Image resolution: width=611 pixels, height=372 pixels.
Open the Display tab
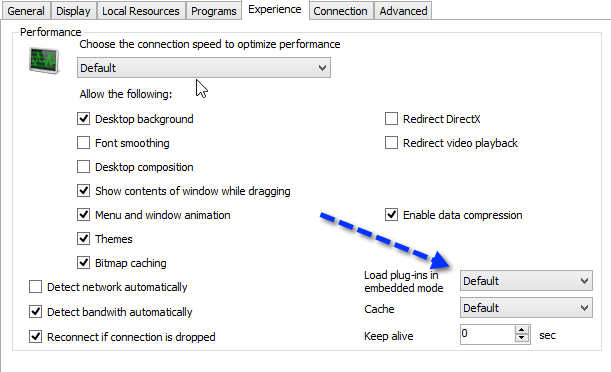pos(73,11)
